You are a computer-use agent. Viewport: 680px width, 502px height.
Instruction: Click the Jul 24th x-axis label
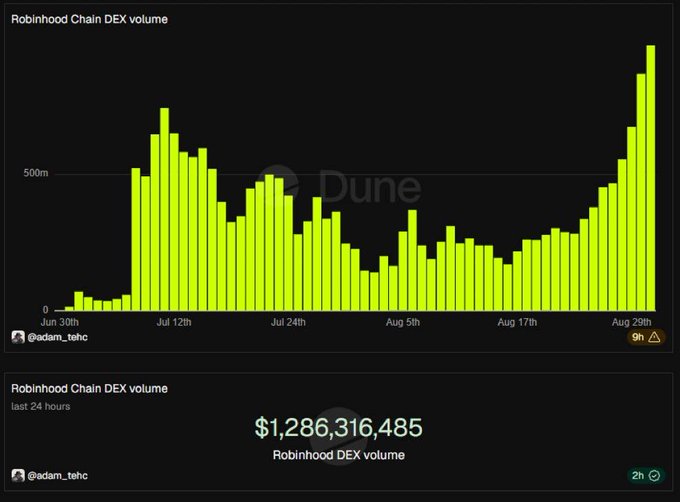[288, 322]
